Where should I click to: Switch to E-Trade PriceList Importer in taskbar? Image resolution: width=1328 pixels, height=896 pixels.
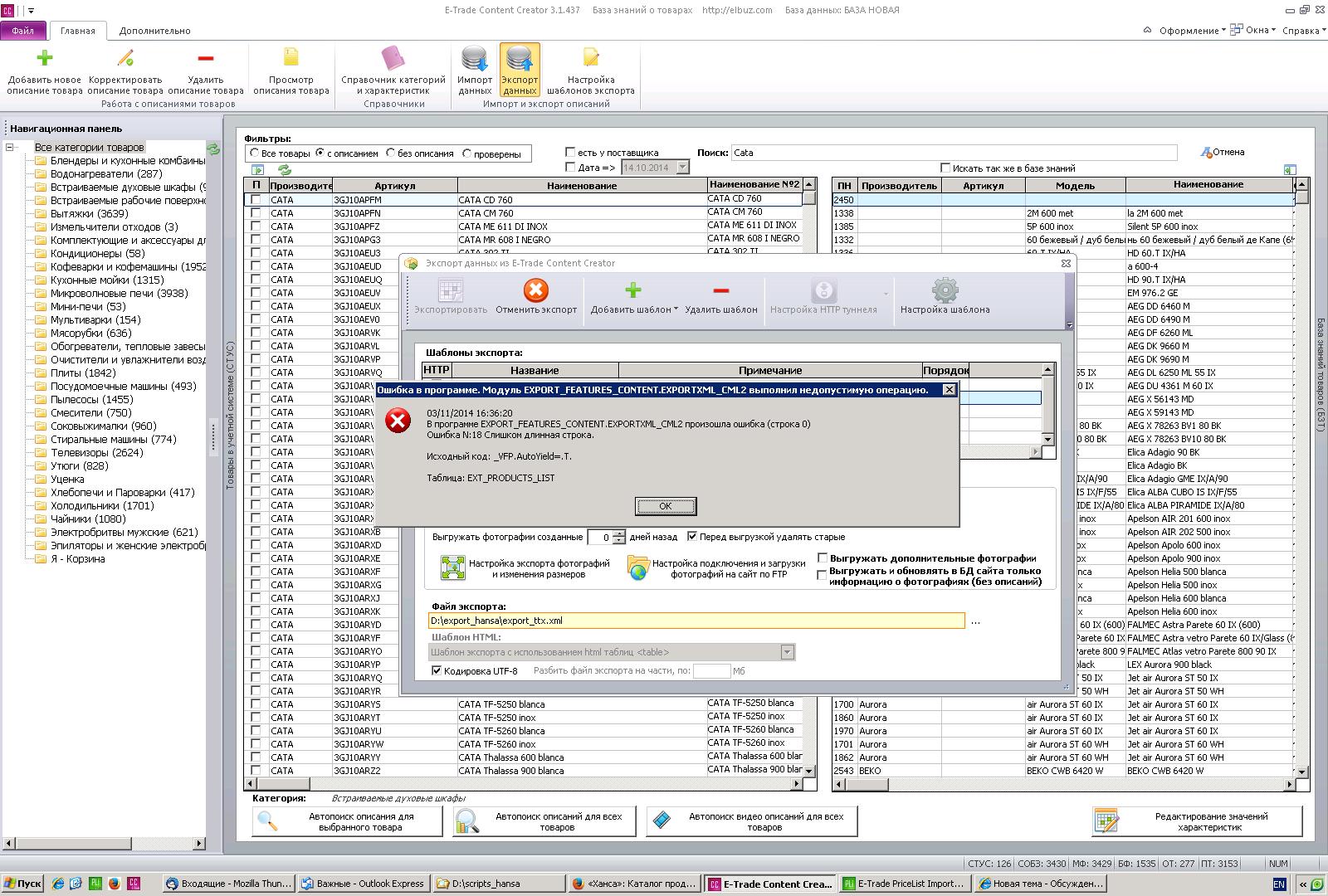pos(904,884)
